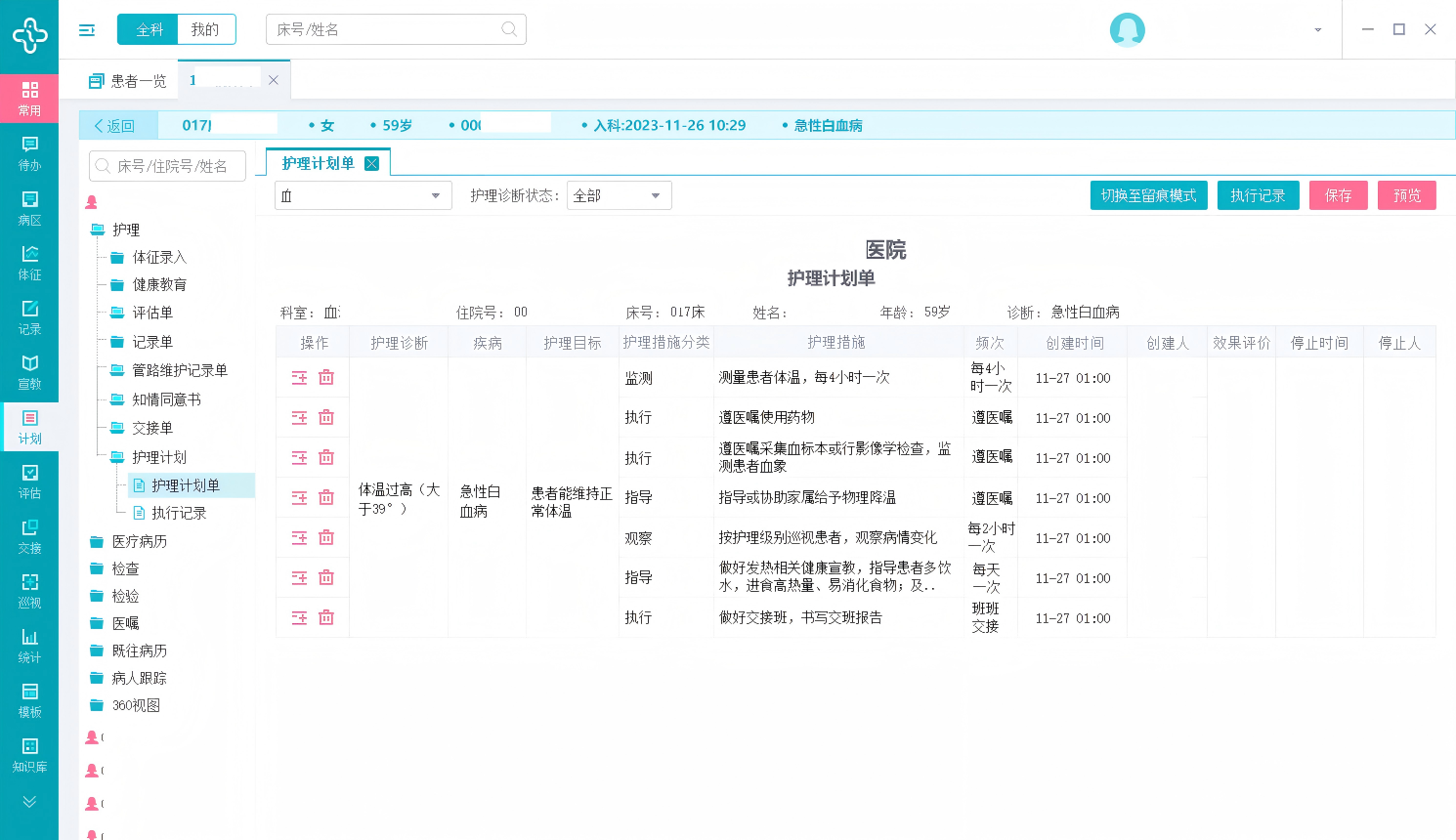Open the 巡视 sidebar icon

[x=29, y=591]
